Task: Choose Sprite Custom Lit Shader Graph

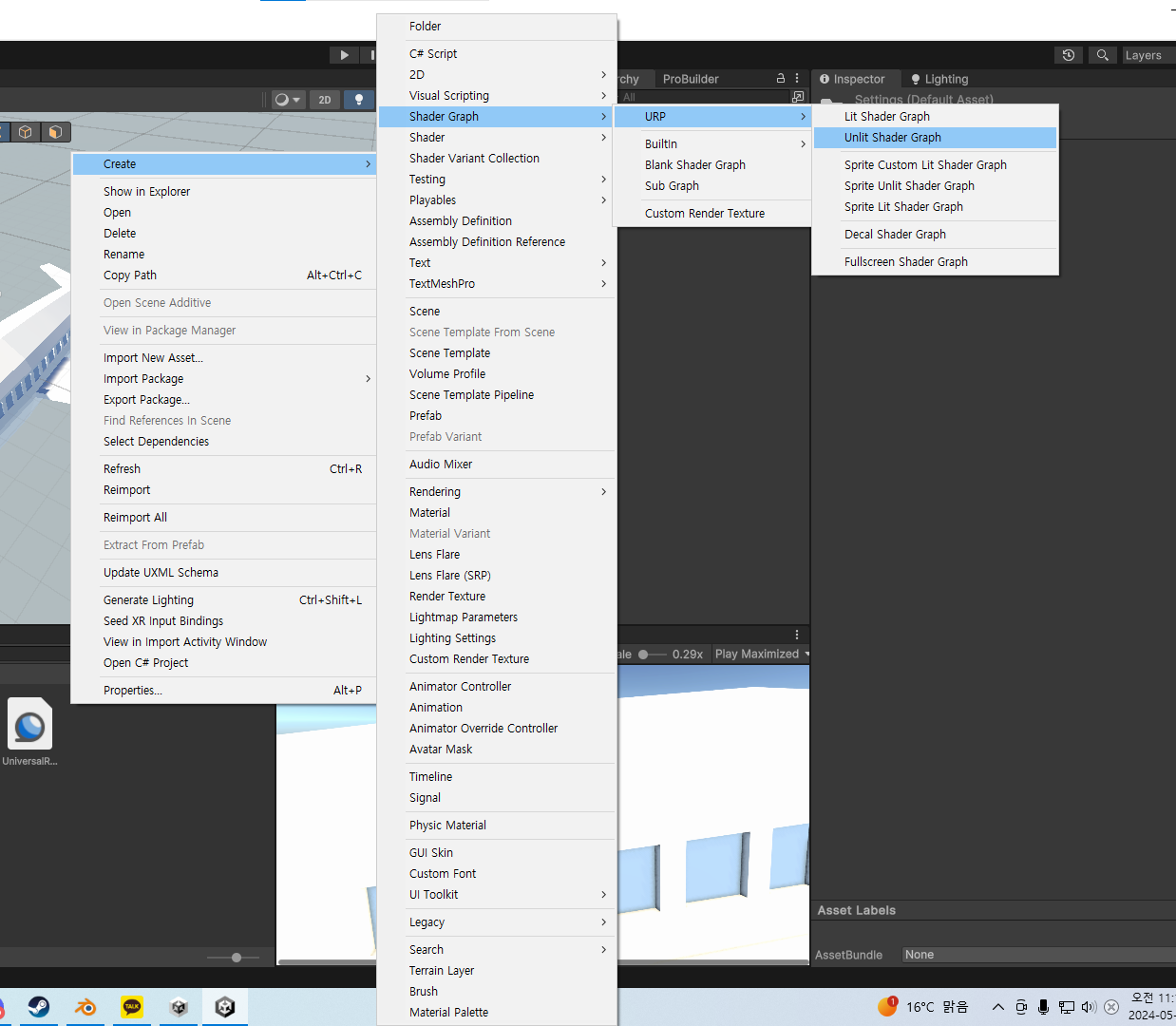Action: (935, 165)
